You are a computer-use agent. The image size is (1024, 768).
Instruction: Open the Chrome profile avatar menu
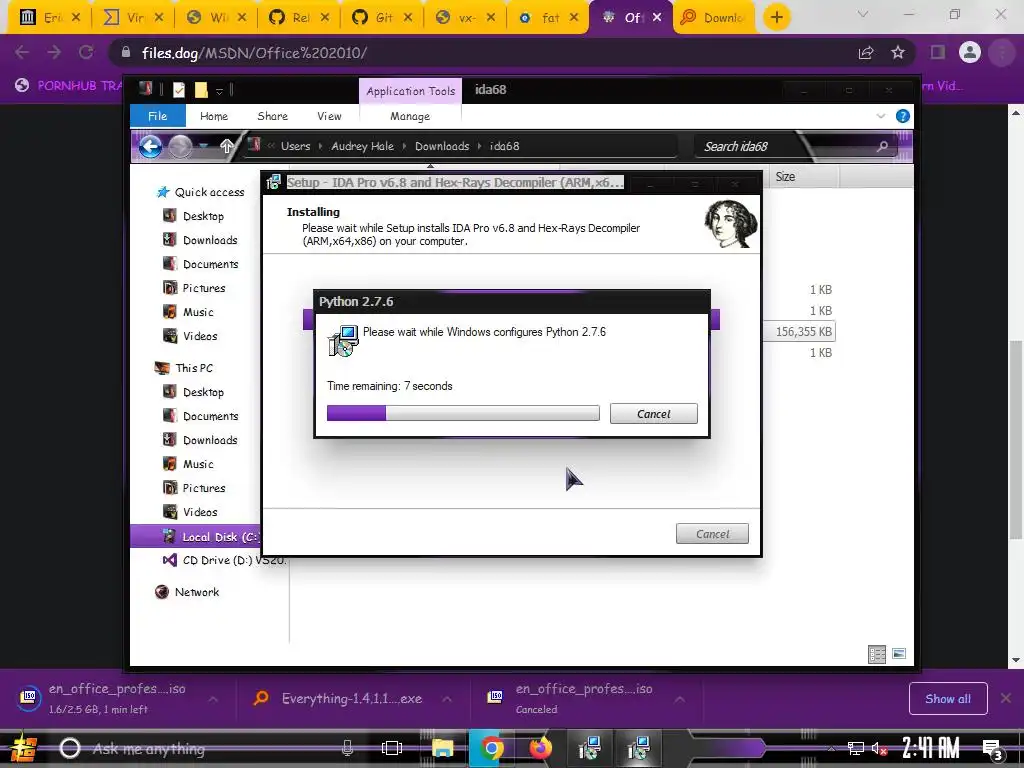coord(970,52)
